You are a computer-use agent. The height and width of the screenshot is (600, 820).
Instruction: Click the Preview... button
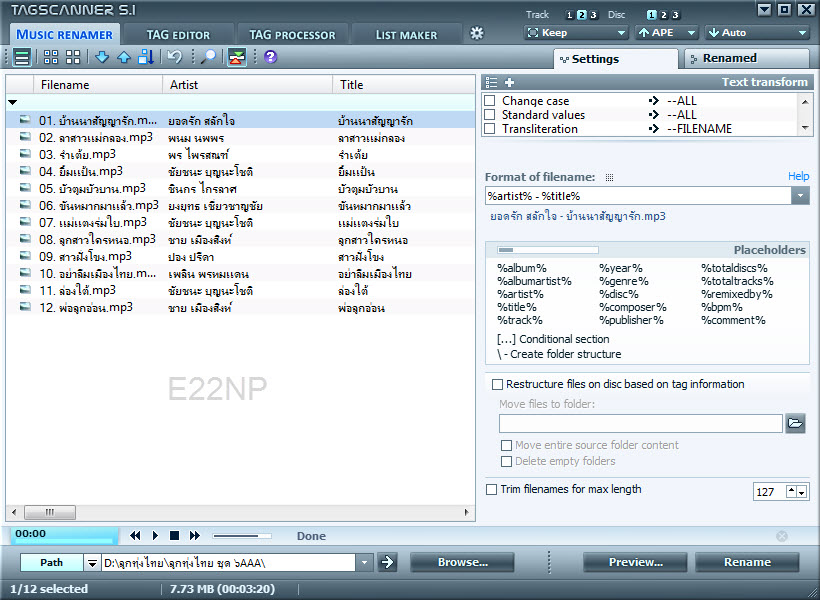(635, 562)
